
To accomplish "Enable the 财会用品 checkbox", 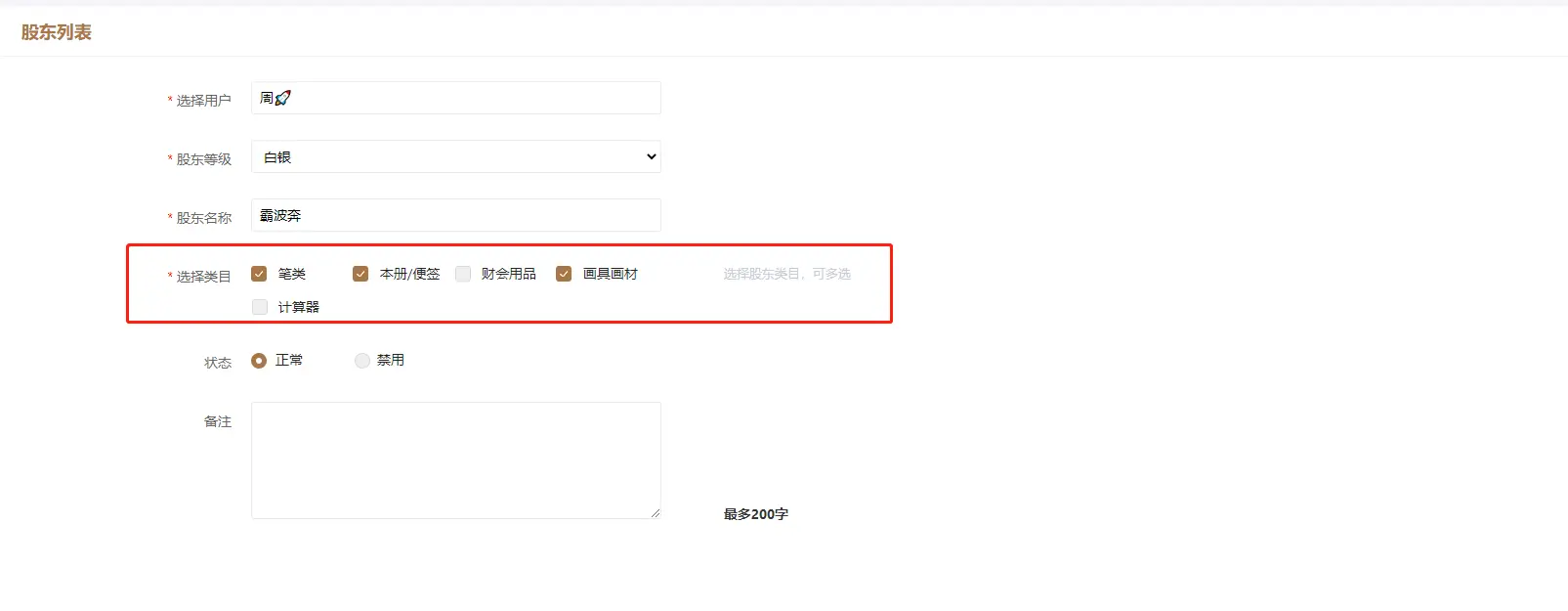I will (x=463, y=274).
